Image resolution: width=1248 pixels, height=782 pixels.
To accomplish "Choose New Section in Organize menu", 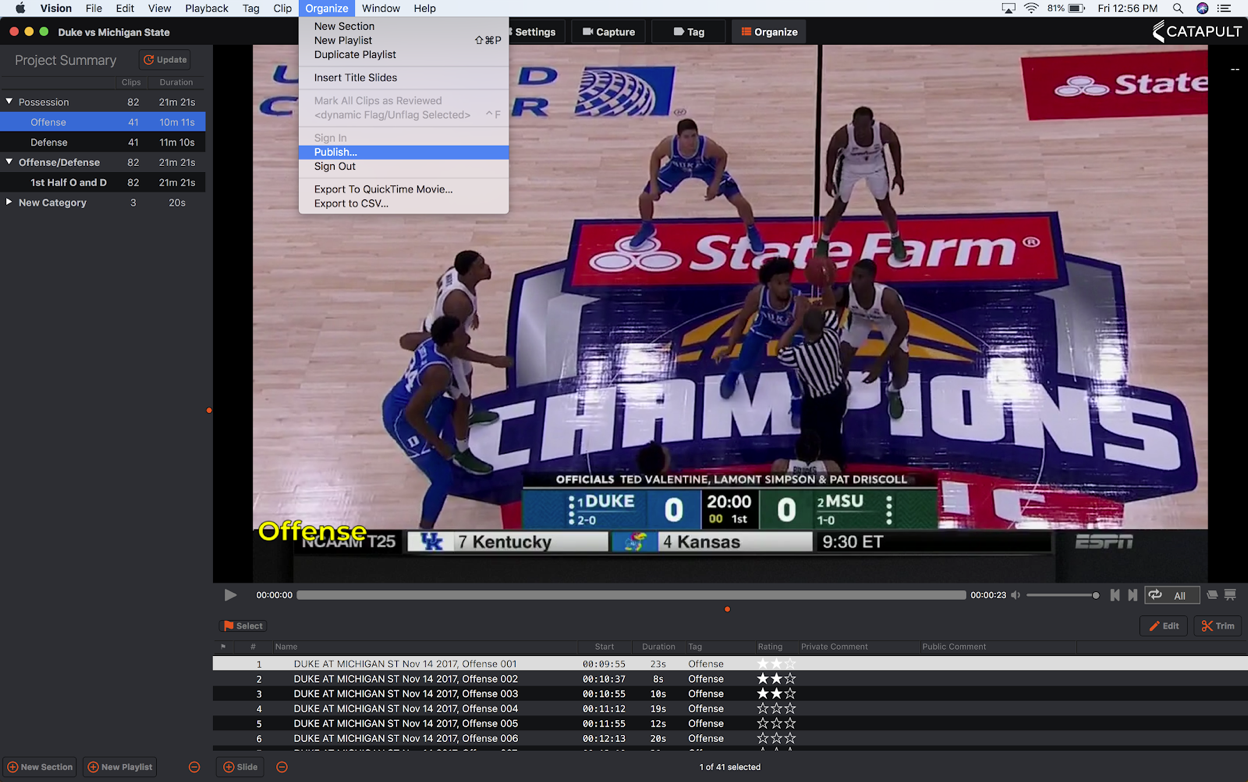I will point(403,26).
